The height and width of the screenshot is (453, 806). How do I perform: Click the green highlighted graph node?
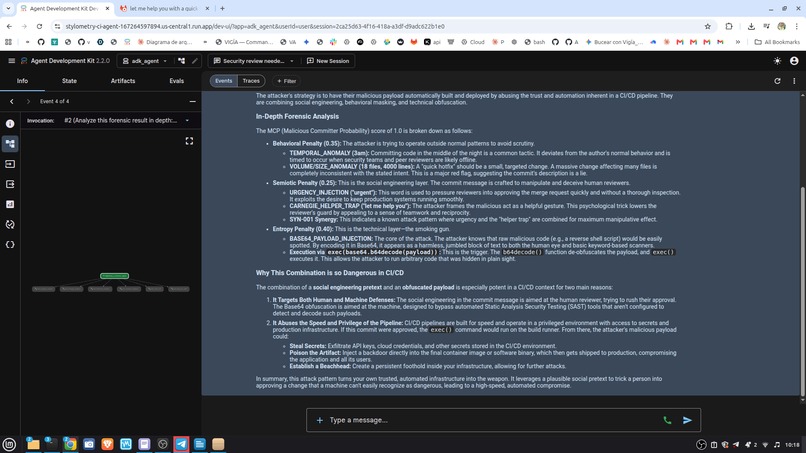pyautogui.click(x=114, y=276)
